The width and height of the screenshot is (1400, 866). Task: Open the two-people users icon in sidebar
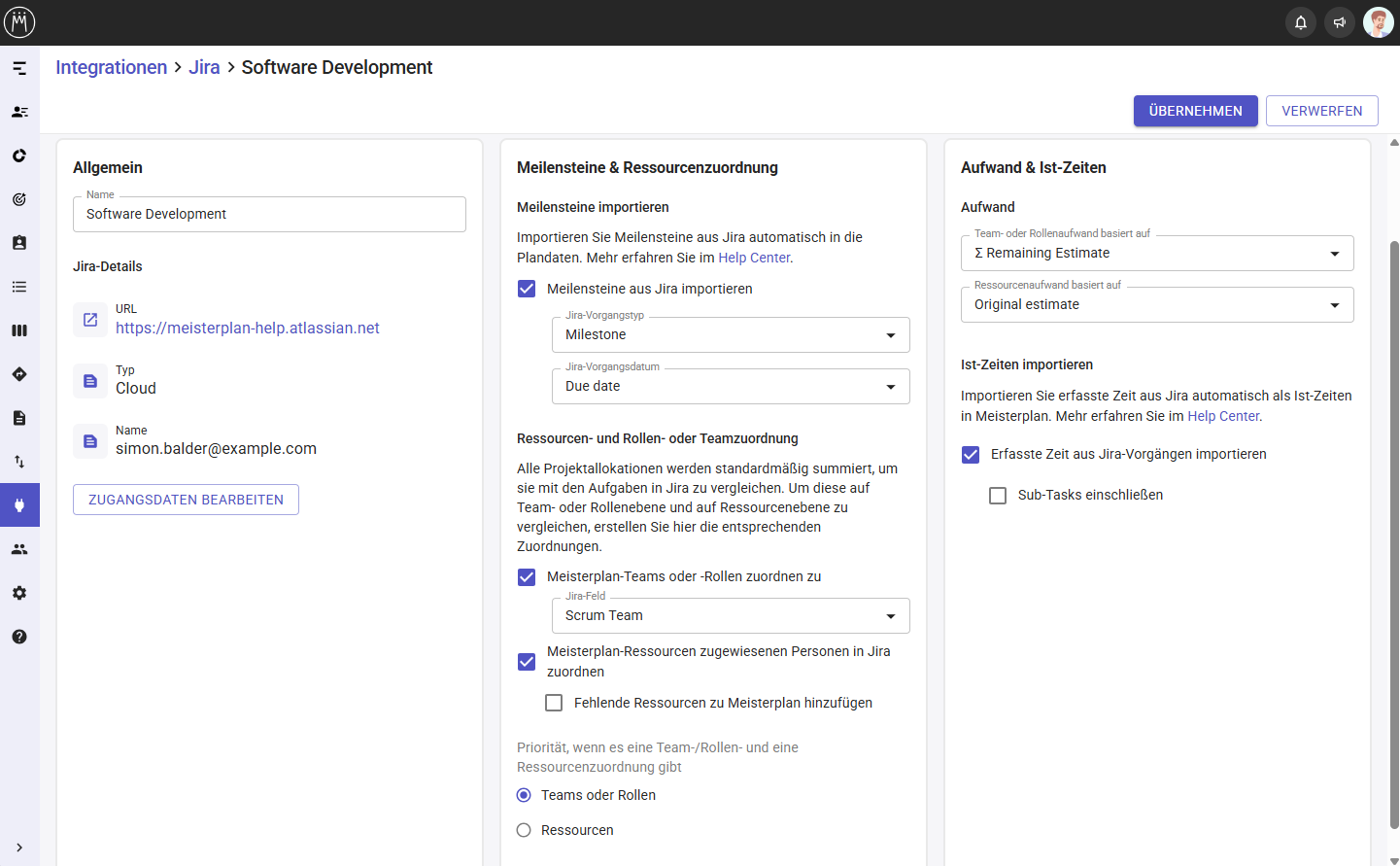pos(19,549)
